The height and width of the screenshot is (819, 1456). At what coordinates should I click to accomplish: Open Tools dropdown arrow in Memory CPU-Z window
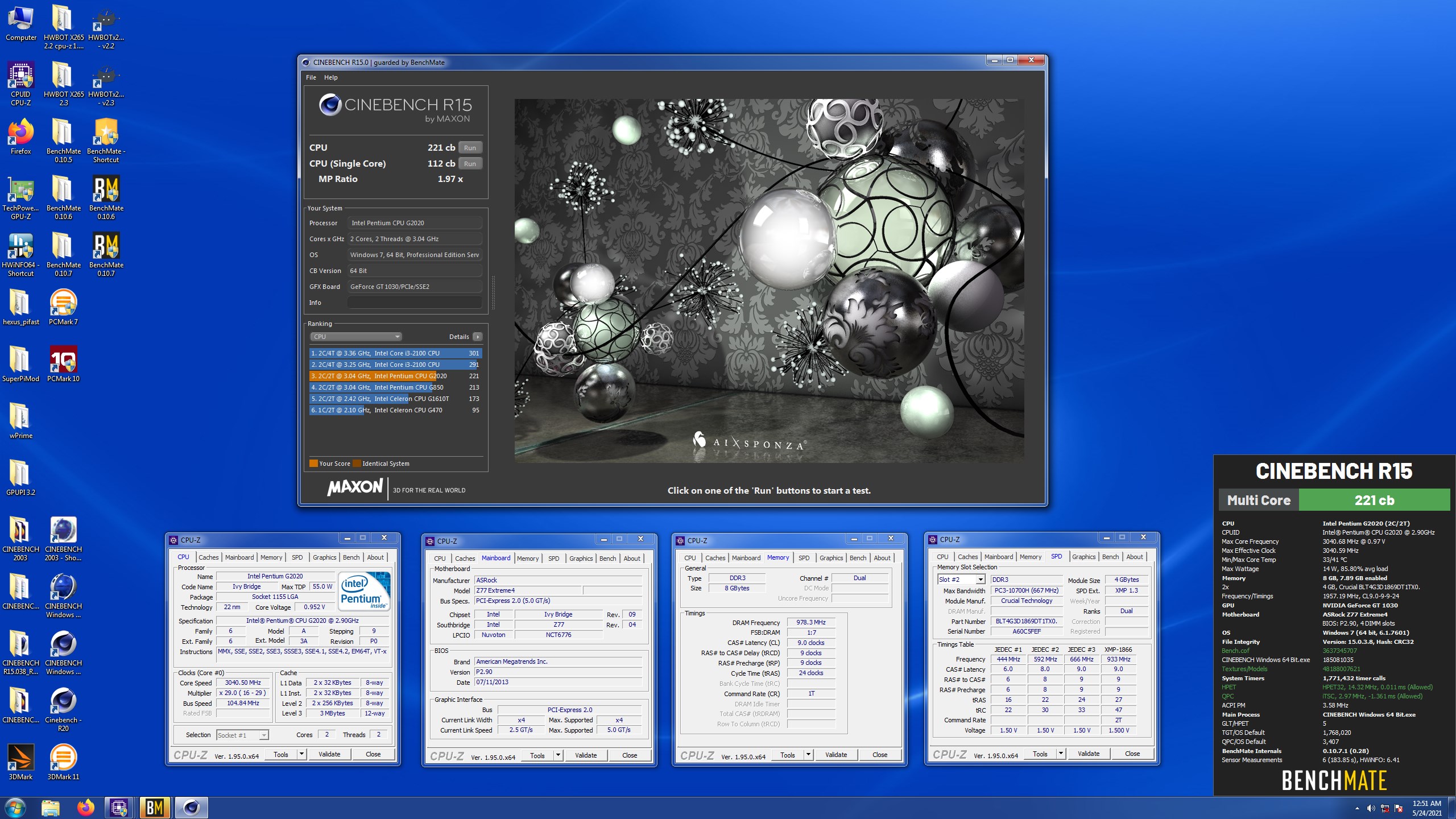[x=808, y=755]
